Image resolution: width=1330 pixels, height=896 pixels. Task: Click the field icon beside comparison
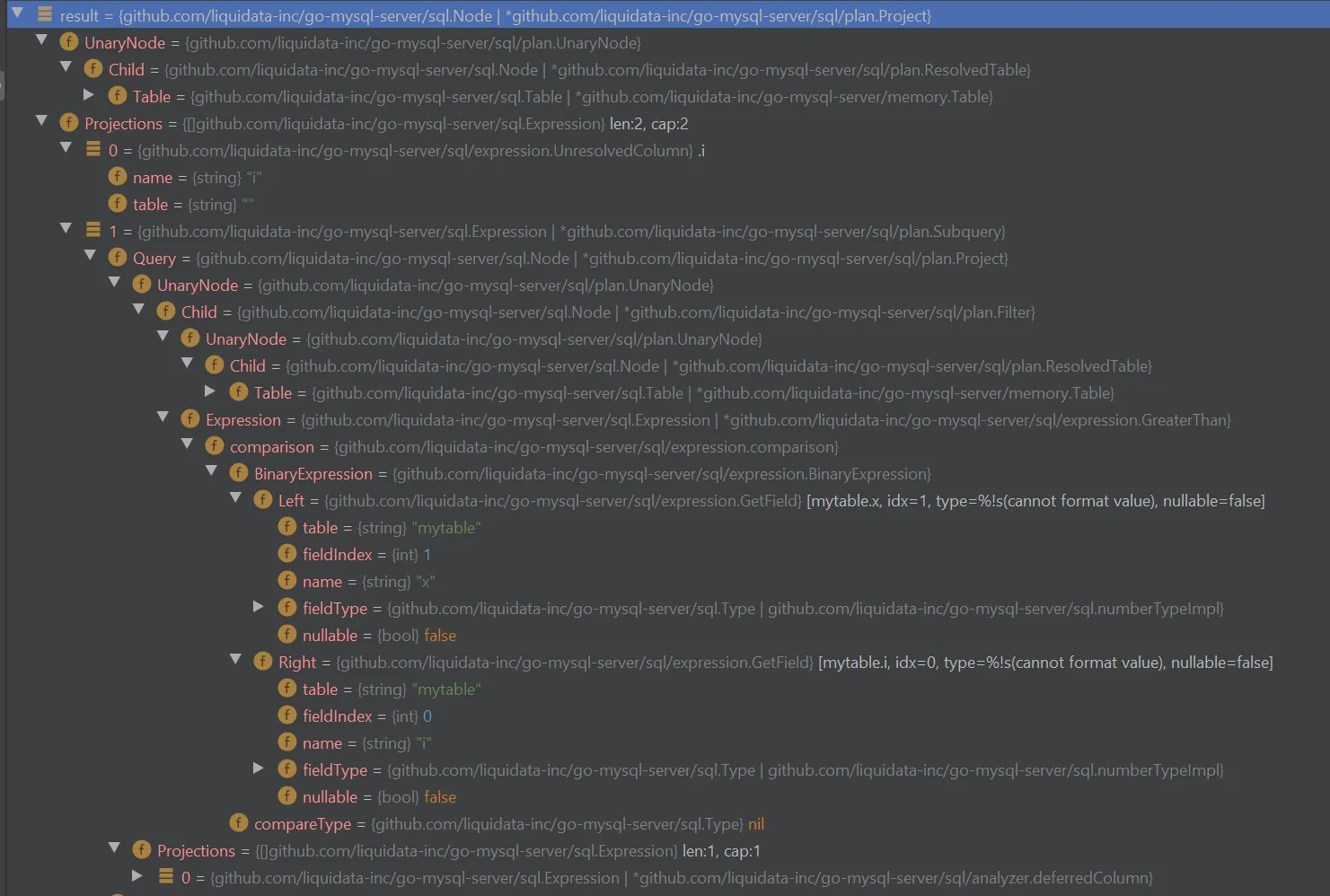[215, 446]
